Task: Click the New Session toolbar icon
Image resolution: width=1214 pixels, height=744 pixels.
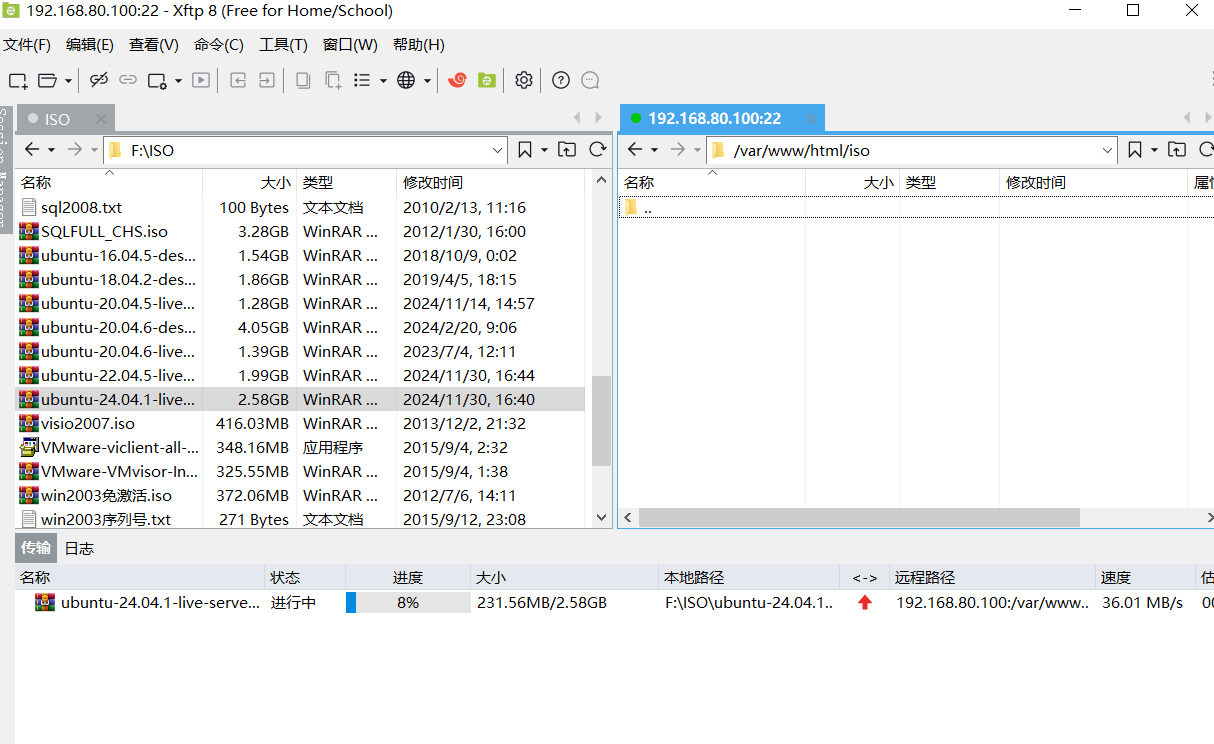Action: 18,80
